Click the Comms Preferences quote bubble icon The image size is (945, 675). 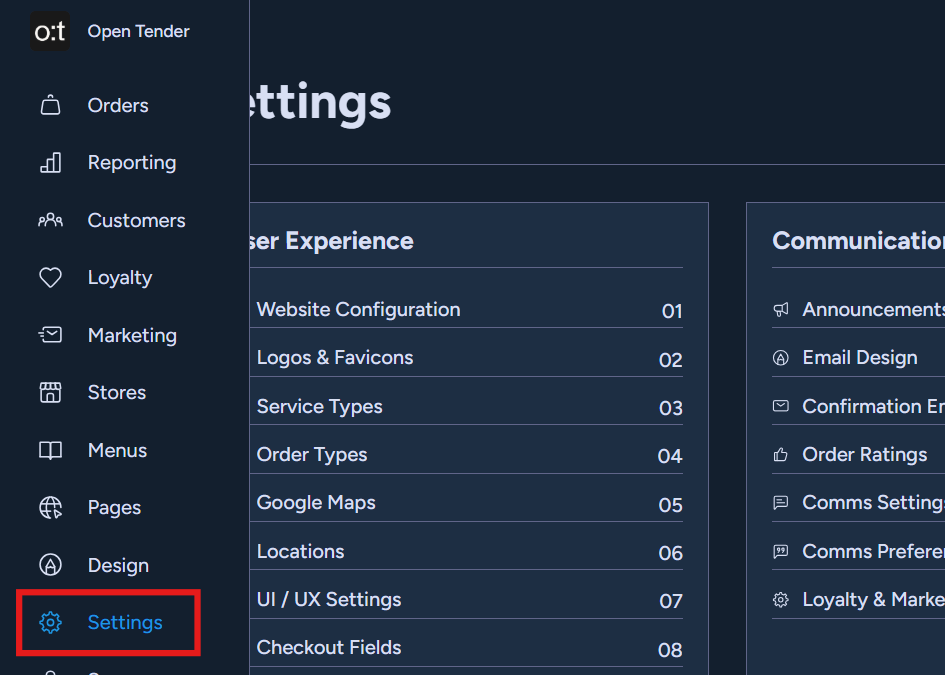click(x=780, y=551)
